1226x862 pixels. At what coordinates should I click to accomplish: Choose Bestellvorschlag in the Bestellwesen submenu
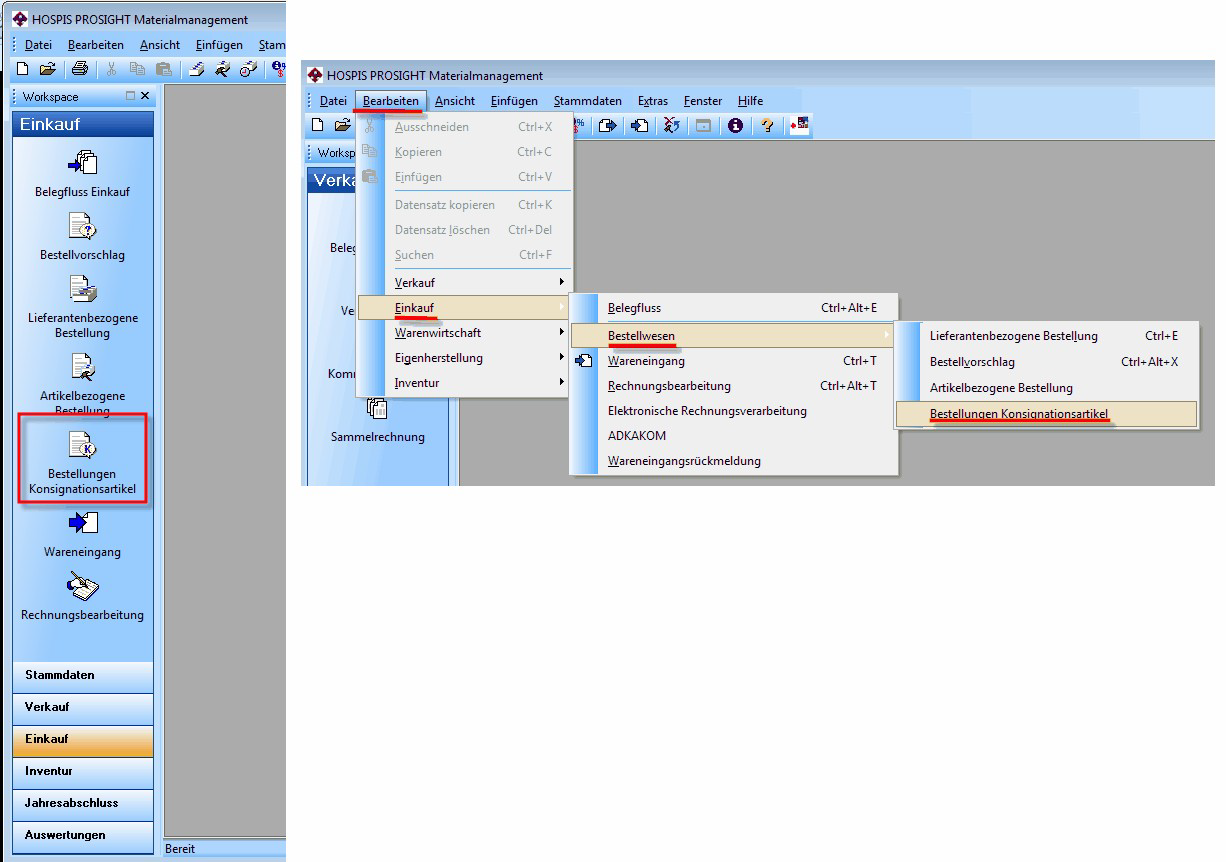point(1046,362)
